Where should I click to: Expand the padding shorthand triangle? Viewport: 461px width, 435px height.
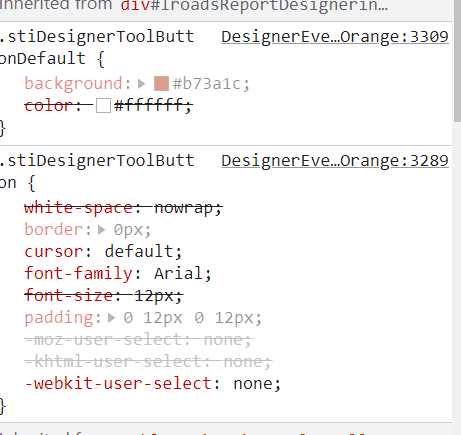[x=112, y=318]
